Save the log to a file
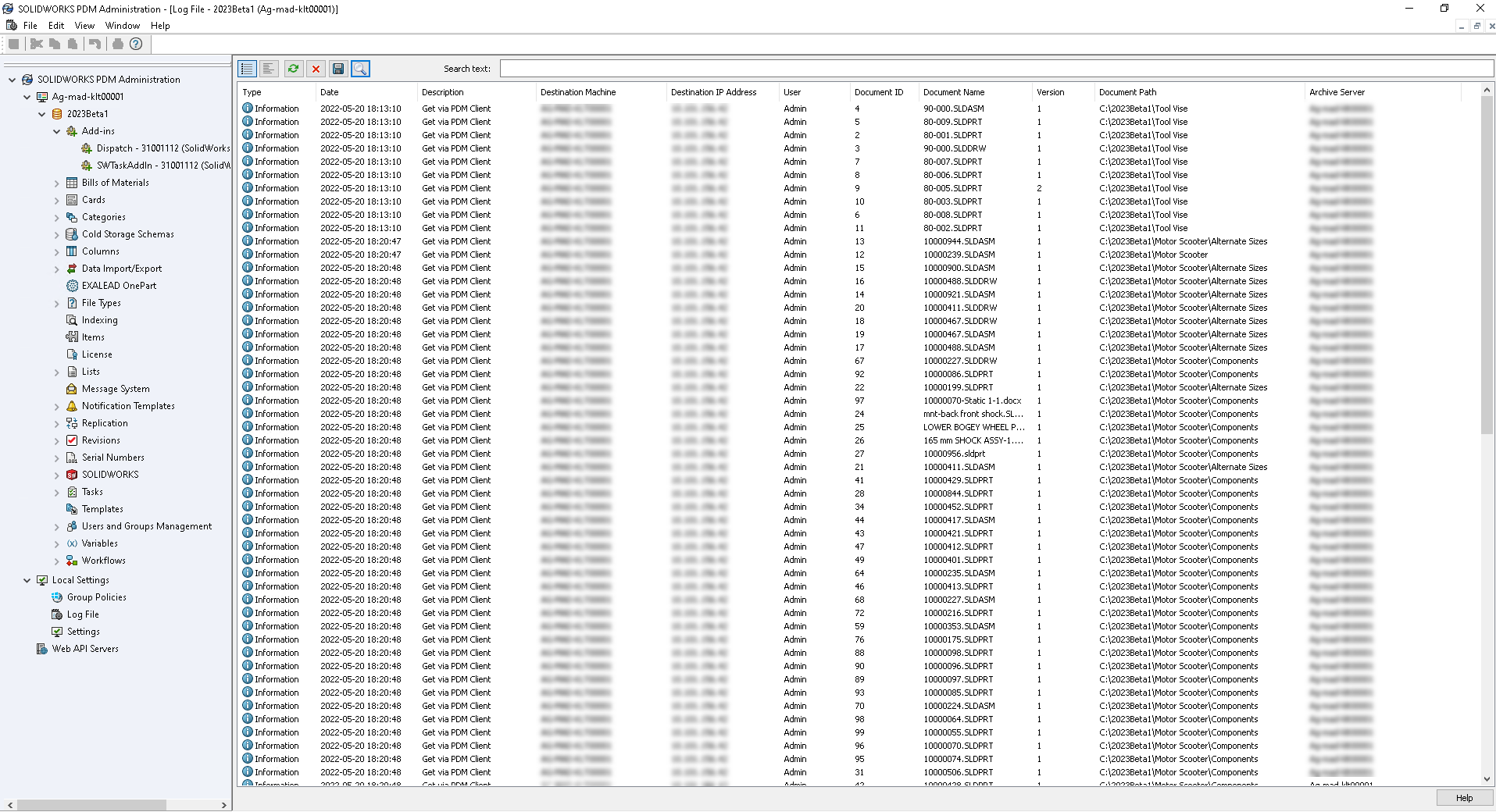 pyautogui.click(x=338, y=69)
